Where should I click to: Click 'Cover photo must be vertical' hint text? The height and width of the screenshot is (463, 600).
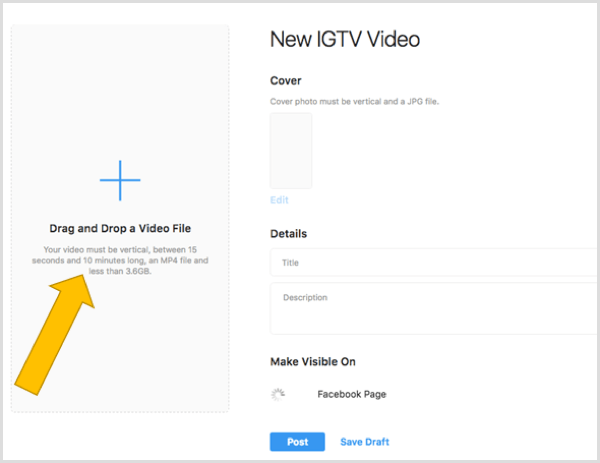tap(354, 101)
